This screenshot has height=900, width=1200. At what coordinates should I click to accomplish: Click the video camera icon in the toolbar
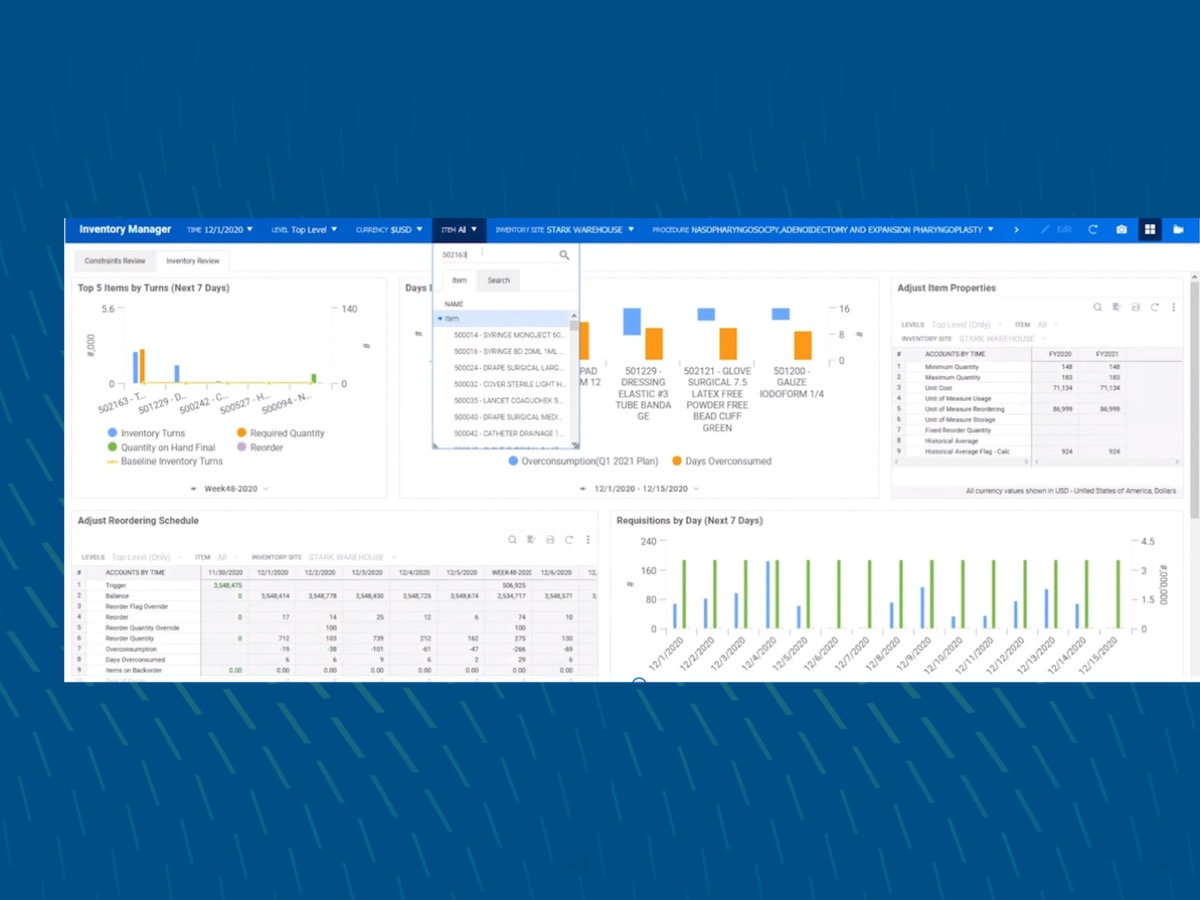[x=1179, y=229]
